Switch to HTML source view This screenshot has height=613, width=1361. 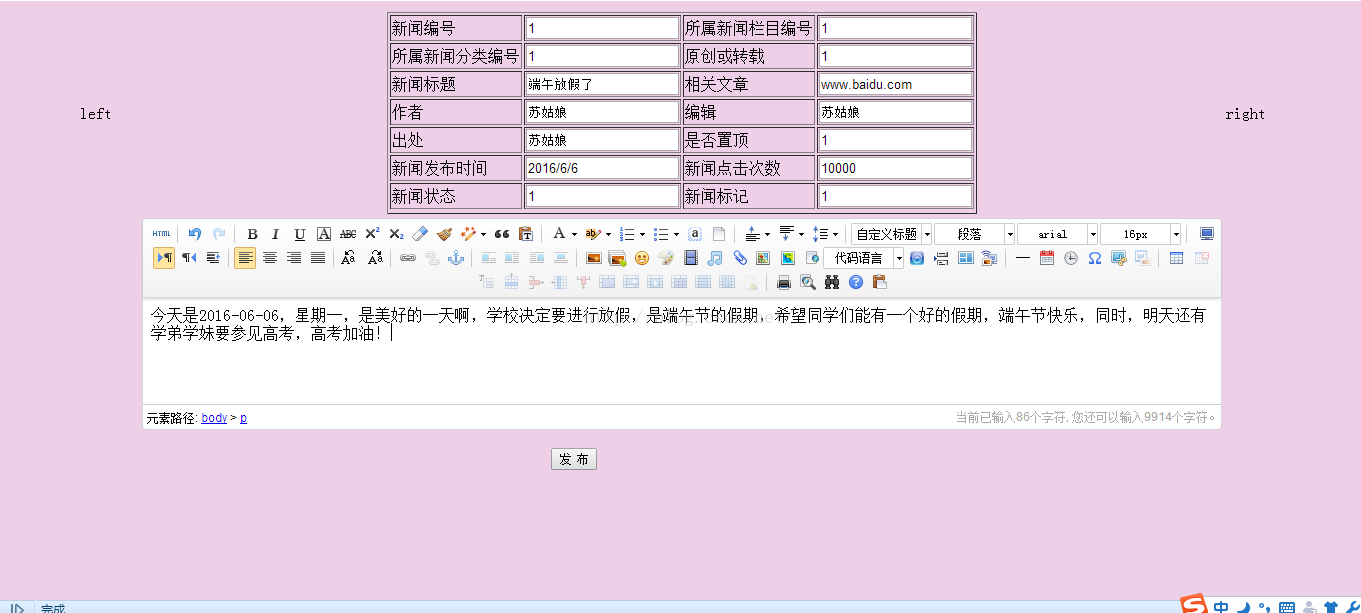(161, 234)
